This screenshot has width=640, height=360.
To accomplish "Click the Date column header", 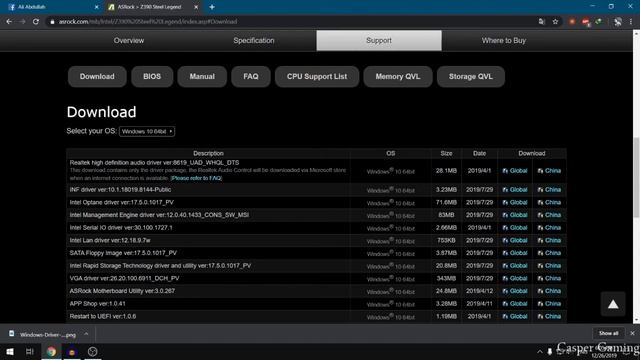I will [x=479, y=153].
